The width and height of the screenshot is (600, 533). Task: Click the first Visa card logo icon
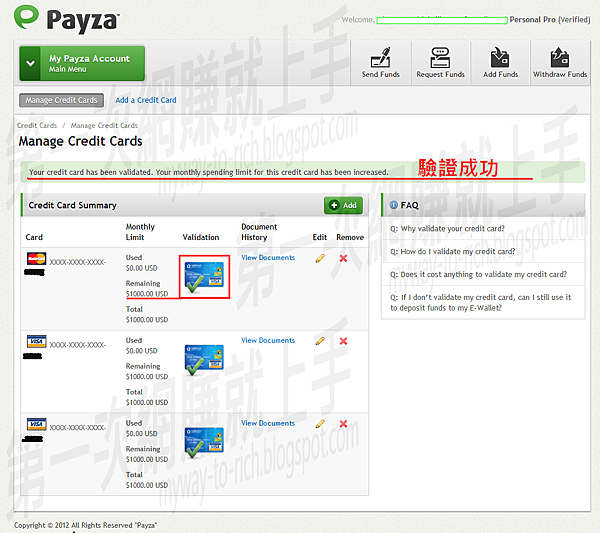(37, 341)
